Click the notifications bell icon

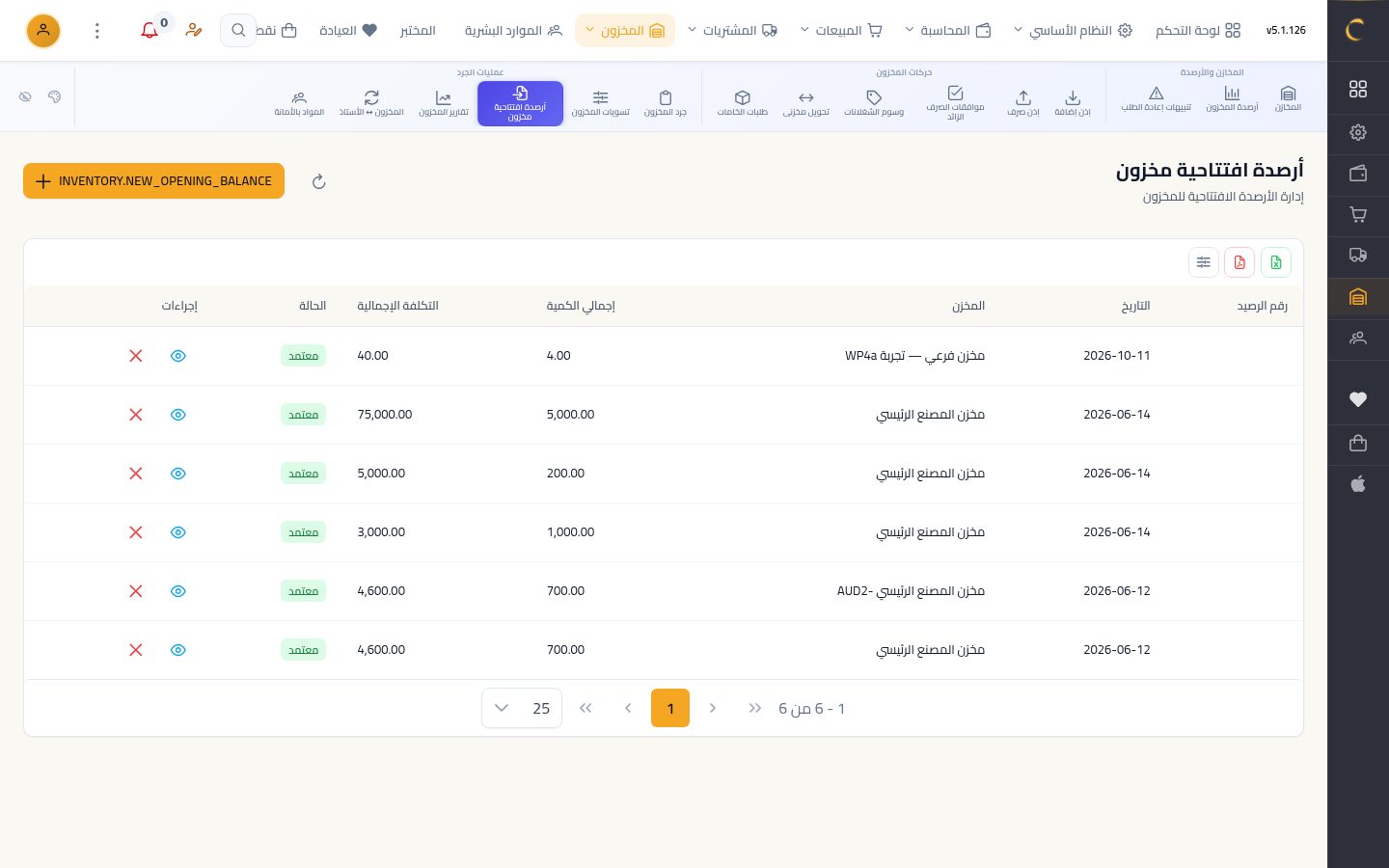coord(150,31)
